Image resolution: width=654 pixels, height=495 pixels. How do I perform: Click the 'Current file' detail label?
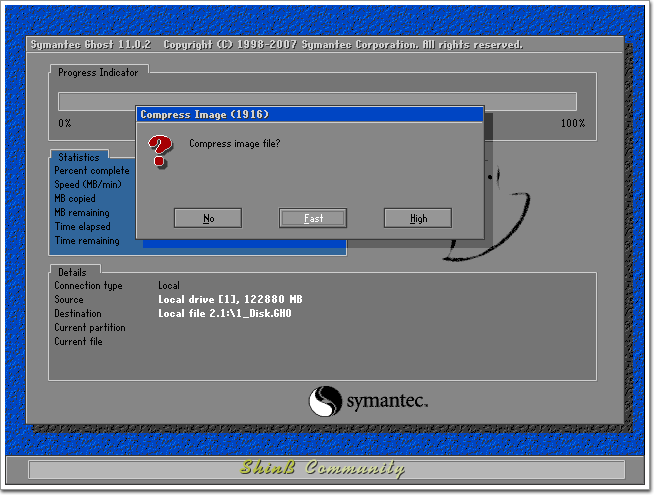[78, 342]
